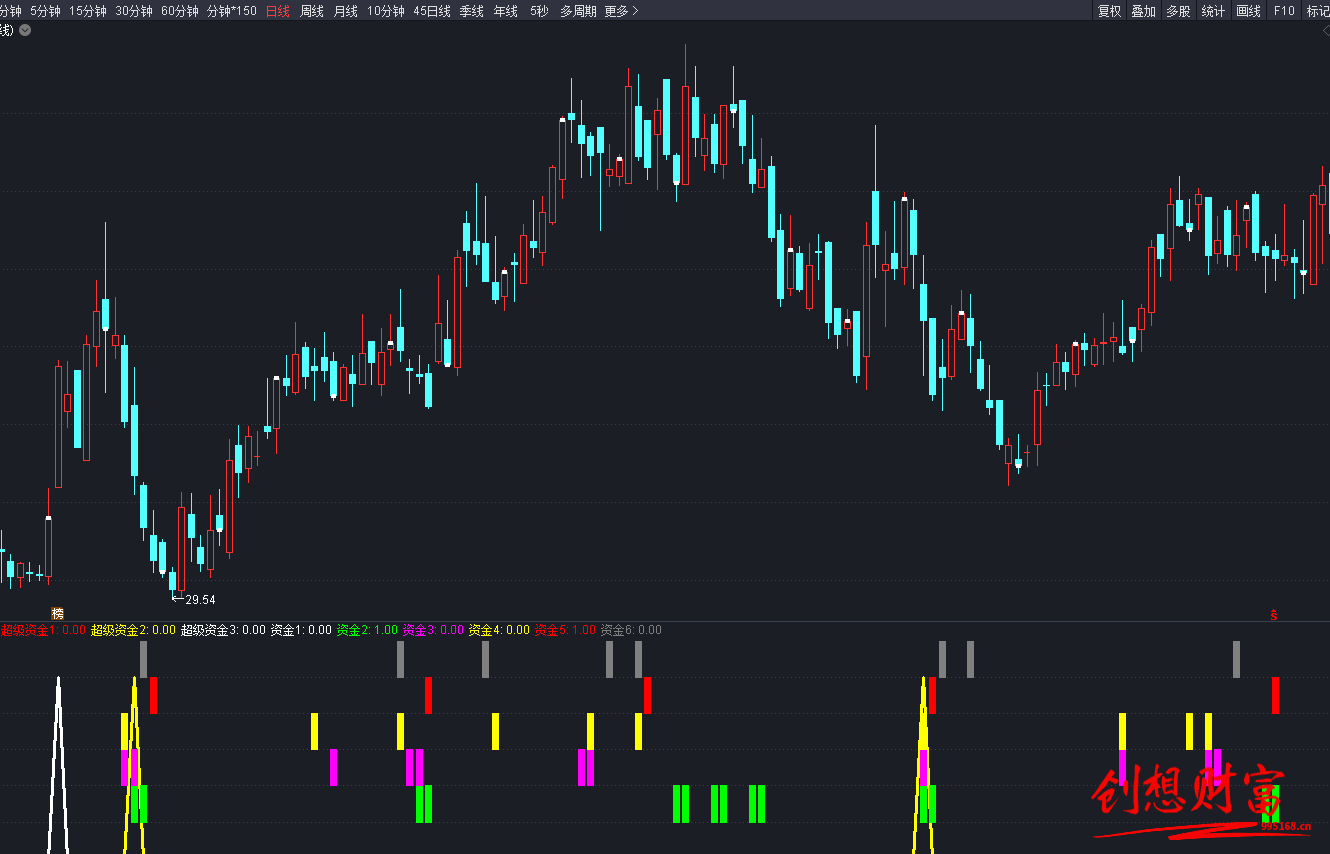
Task: Switch to the 15分钟 period tab
Action: point(87,11)
